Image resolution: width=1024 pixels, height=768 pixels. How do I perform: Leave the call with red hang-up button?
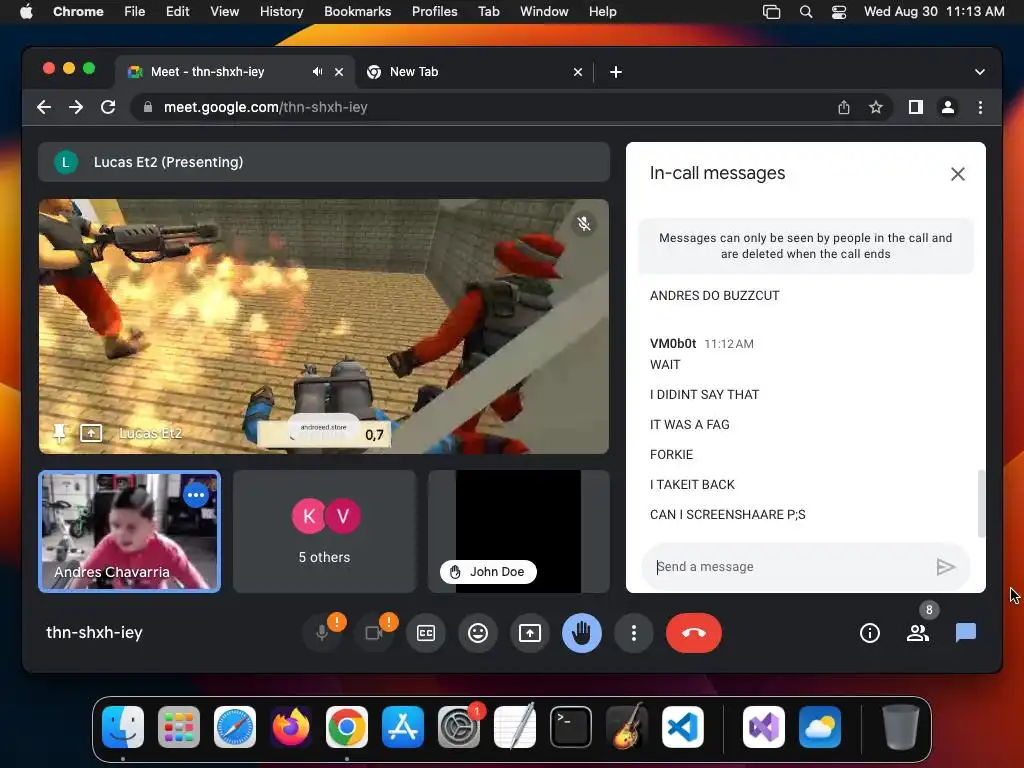tap(694, 633)
